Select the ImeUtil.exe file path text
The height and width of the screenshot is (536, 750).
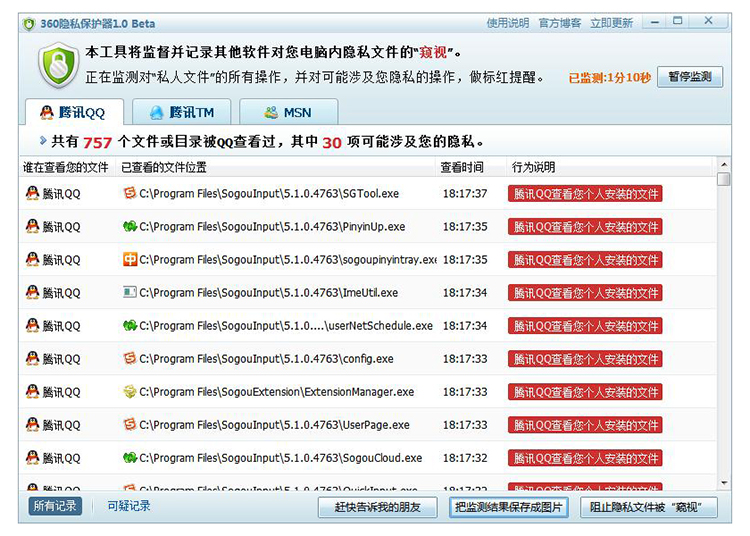point(268,293)
